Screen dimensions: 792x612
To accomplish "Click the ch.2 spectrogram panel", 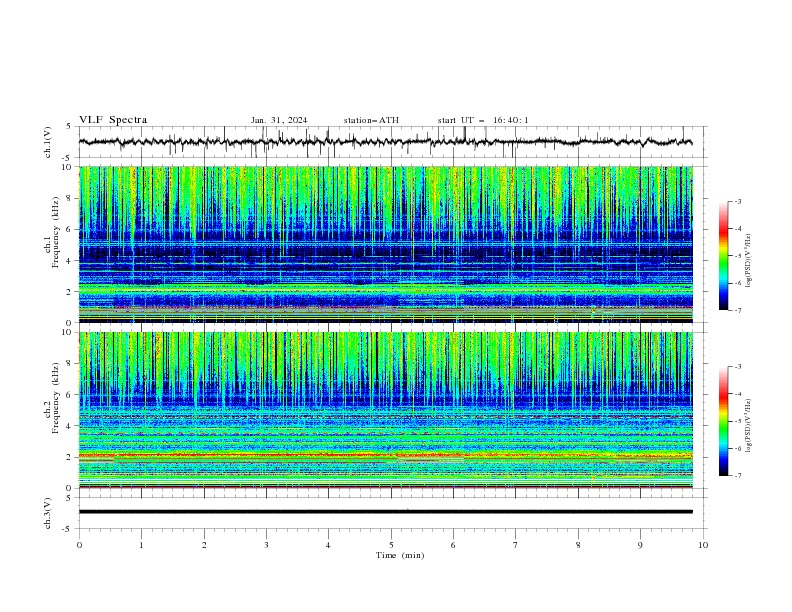I will [x=386, y=410].
